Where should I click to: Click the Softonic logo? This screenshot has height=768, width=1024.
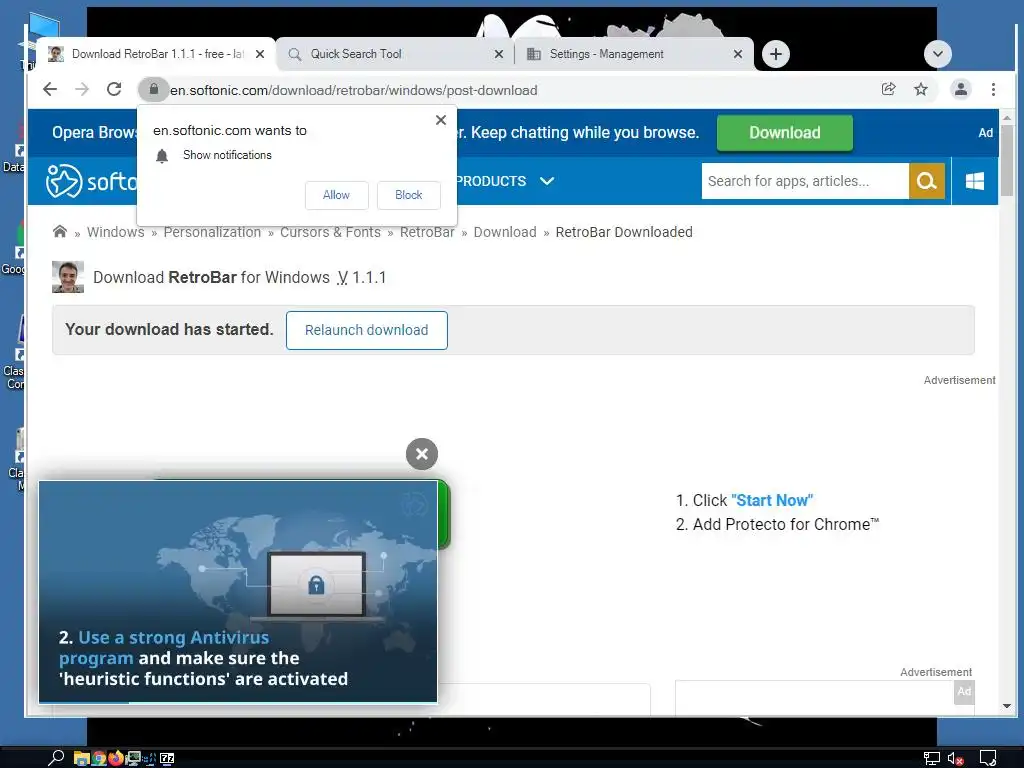(91, 181)
